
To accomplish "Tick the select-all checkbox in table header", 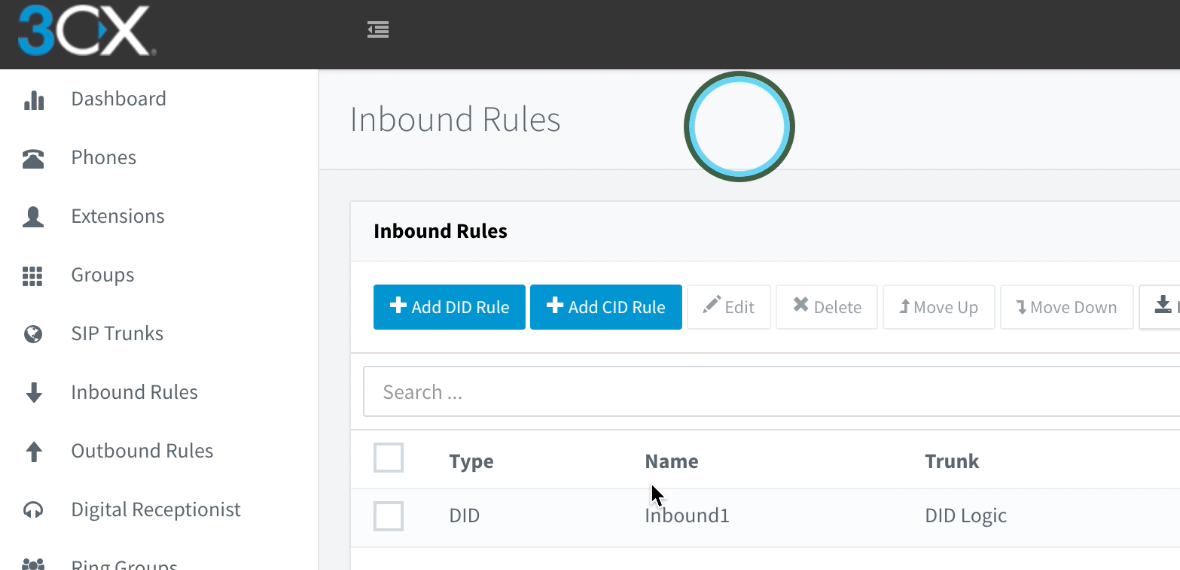I will (388, 458).
